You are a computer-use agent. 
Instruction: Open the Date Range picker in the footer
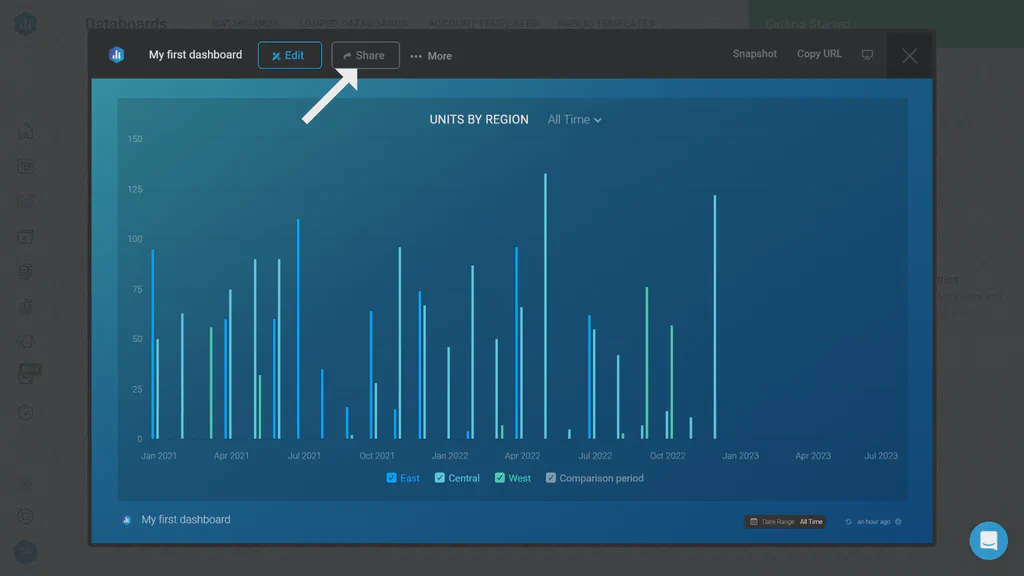[x=785, y=521]
